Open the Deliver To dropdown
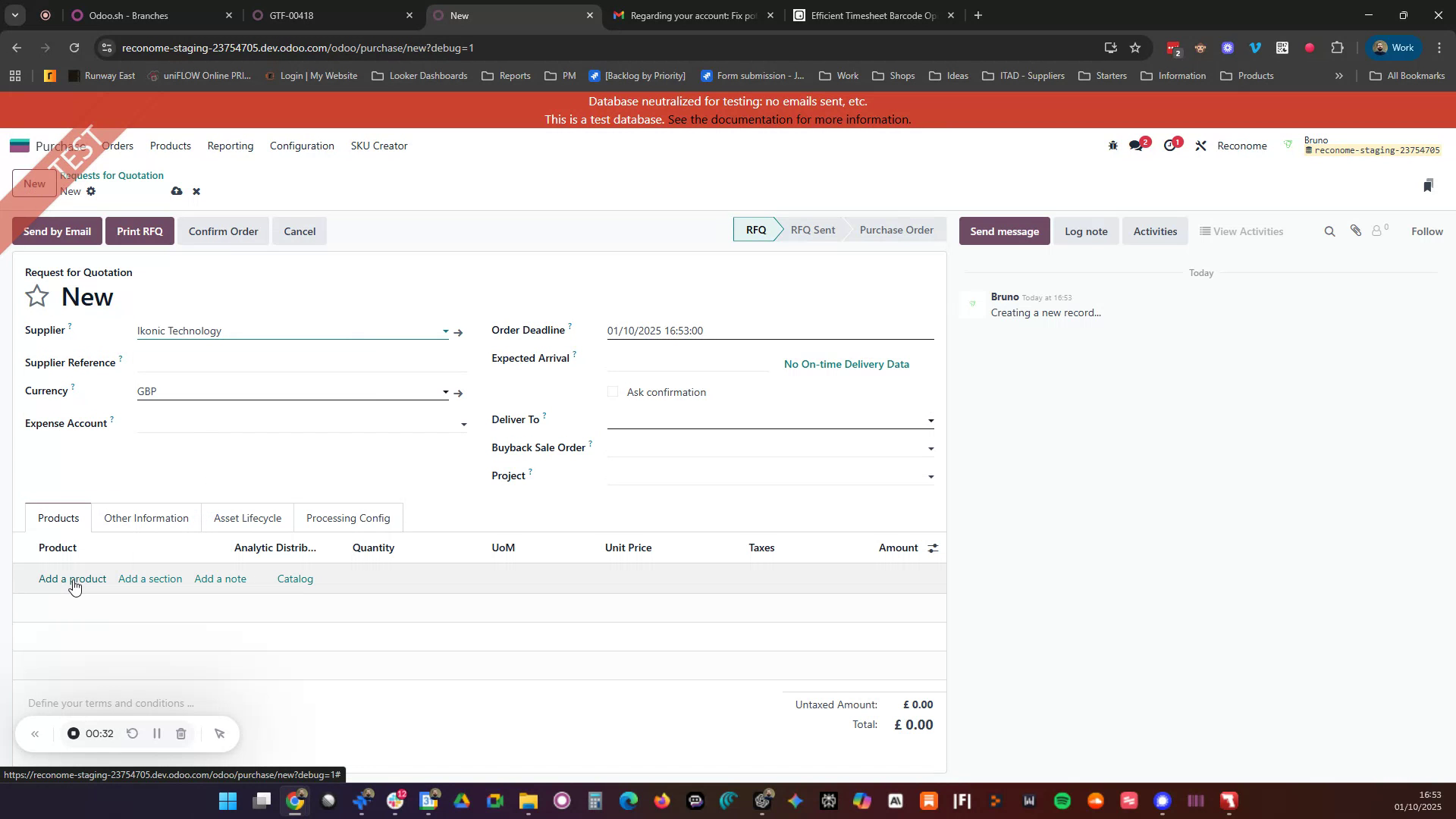Viewport: 1456px width, 819px height. coord(930,421)
